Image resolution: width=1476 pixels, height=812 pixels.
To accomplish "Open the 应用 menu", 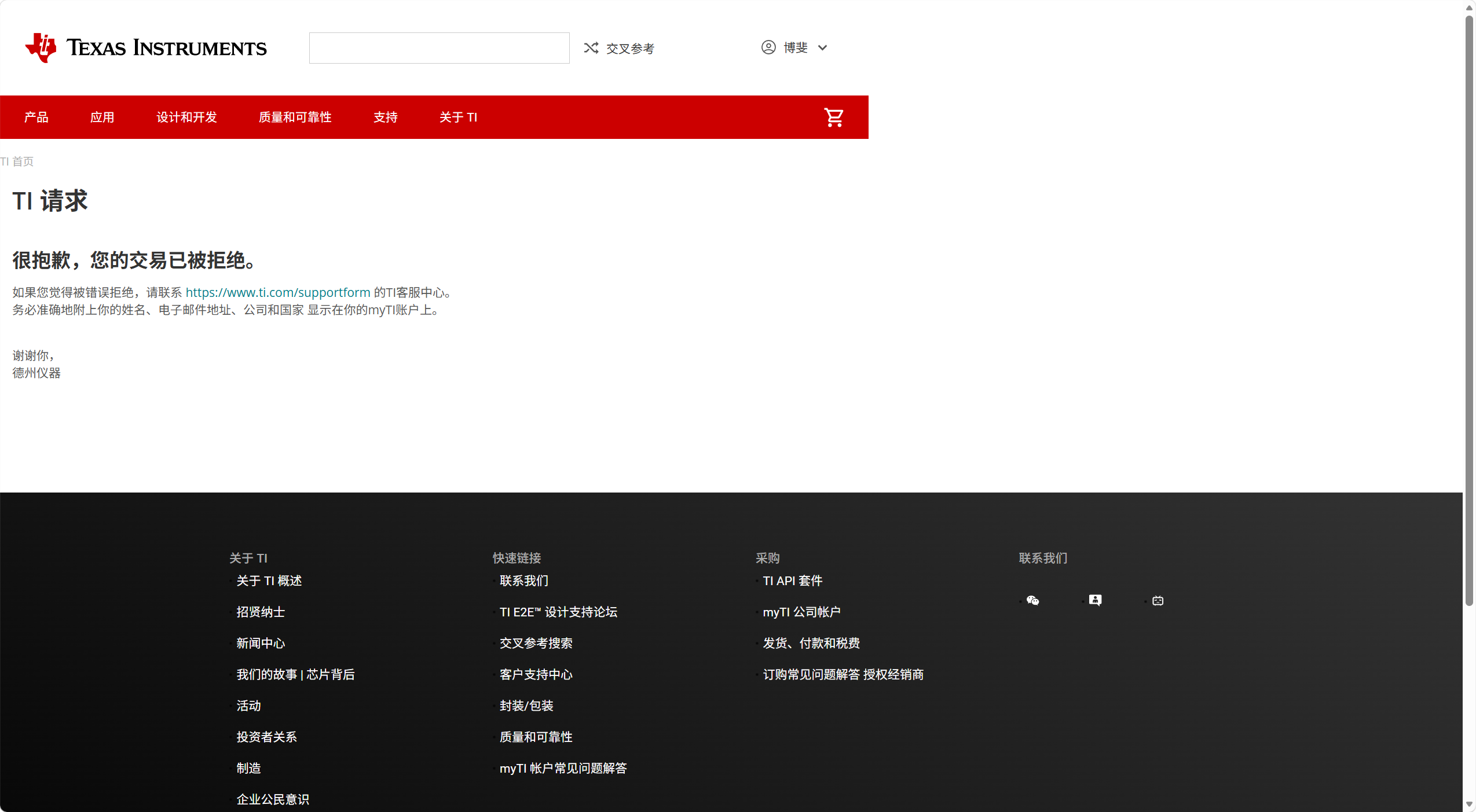I will (102, 117).
